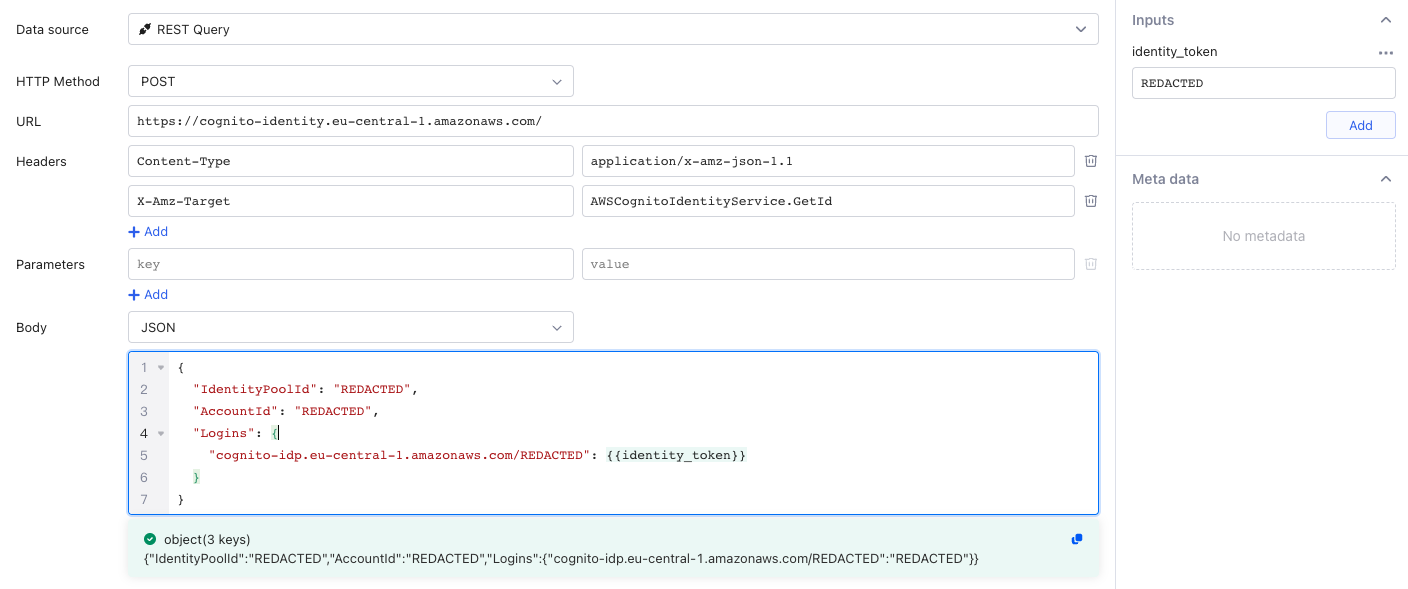Viewport: 1408px width, 589px height.
Task: Fold the root JSON object on line 1
Action: 160,367
